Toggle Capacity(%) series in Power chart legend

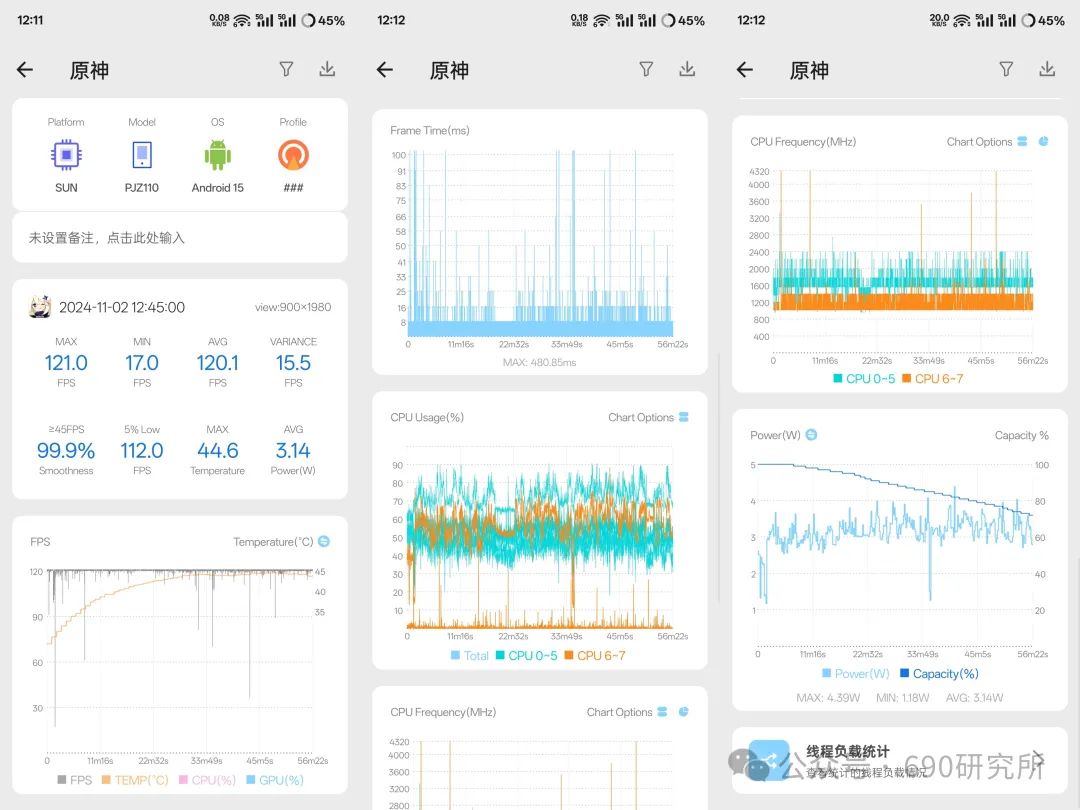(939, 674)
